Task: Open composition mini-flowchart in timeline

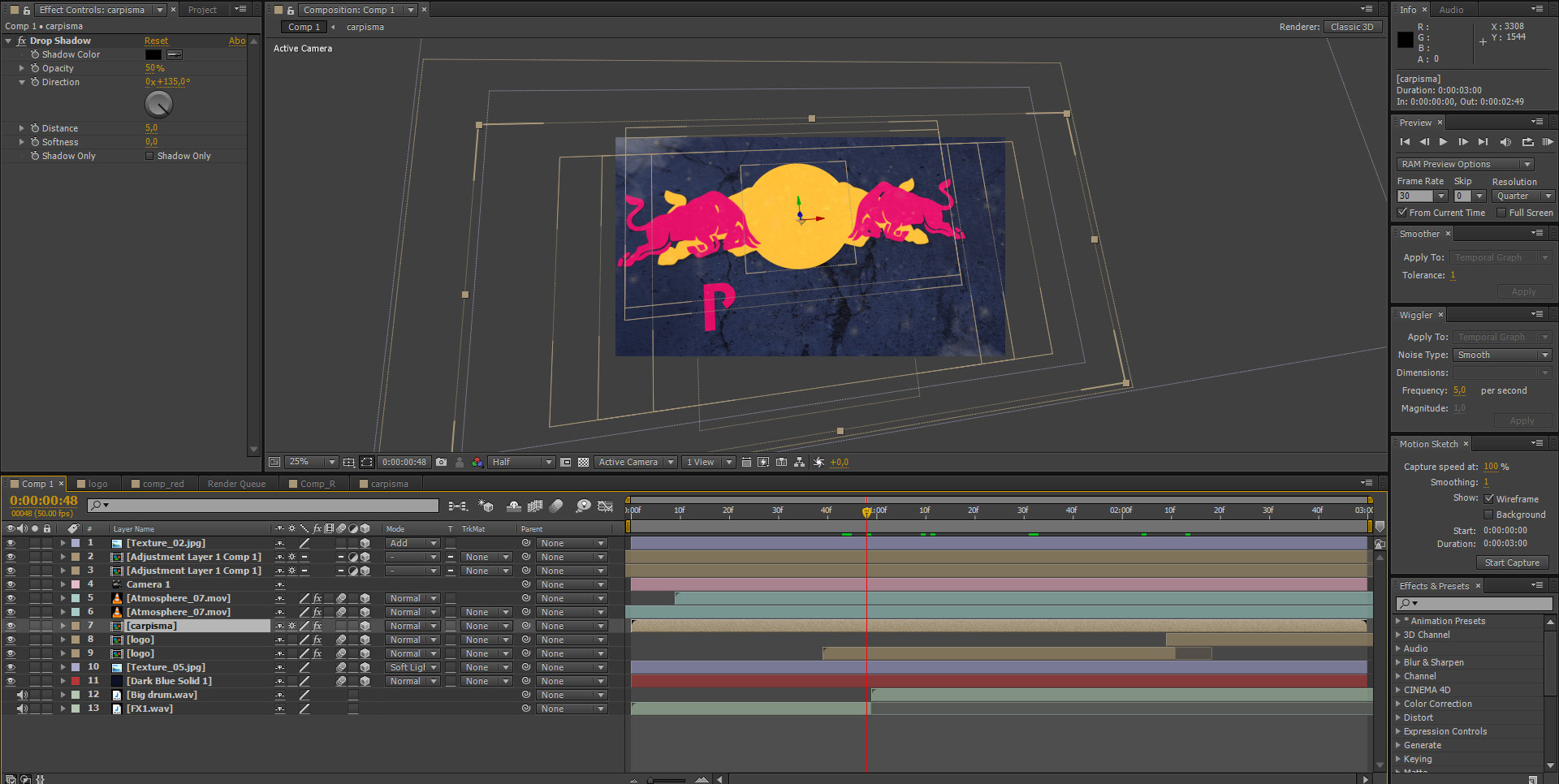Action: (x=458, y=506)
